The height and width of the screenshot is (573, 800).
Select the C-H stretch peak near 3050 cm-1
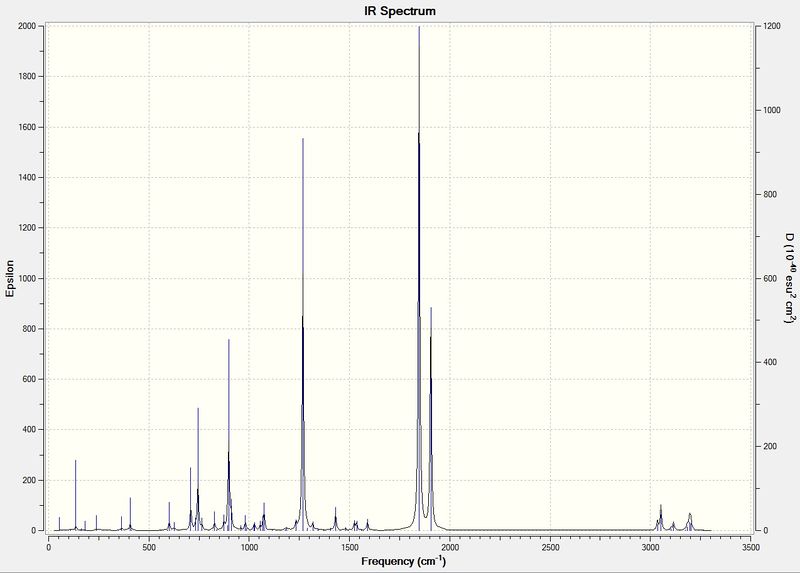661,517
